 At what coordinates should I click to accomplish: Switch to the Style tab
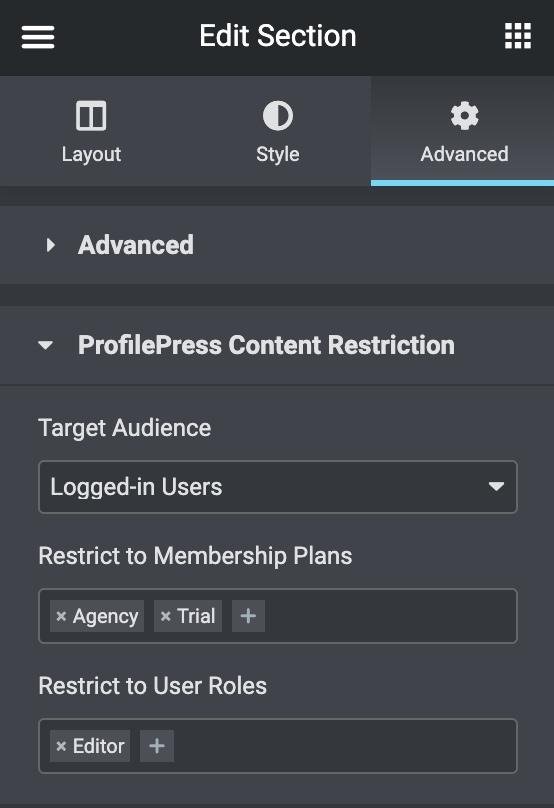pyautogui.click(x=278, y=131)
